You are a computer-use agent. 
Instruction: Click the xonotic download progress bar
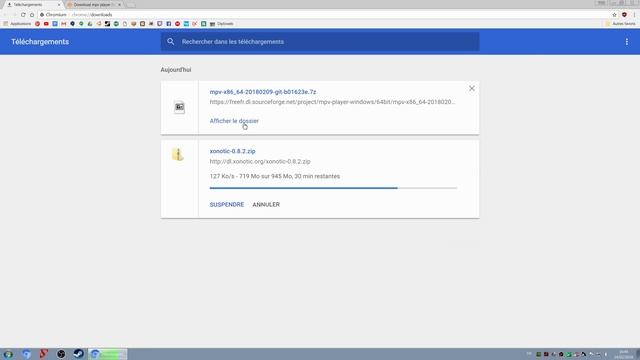333,188
